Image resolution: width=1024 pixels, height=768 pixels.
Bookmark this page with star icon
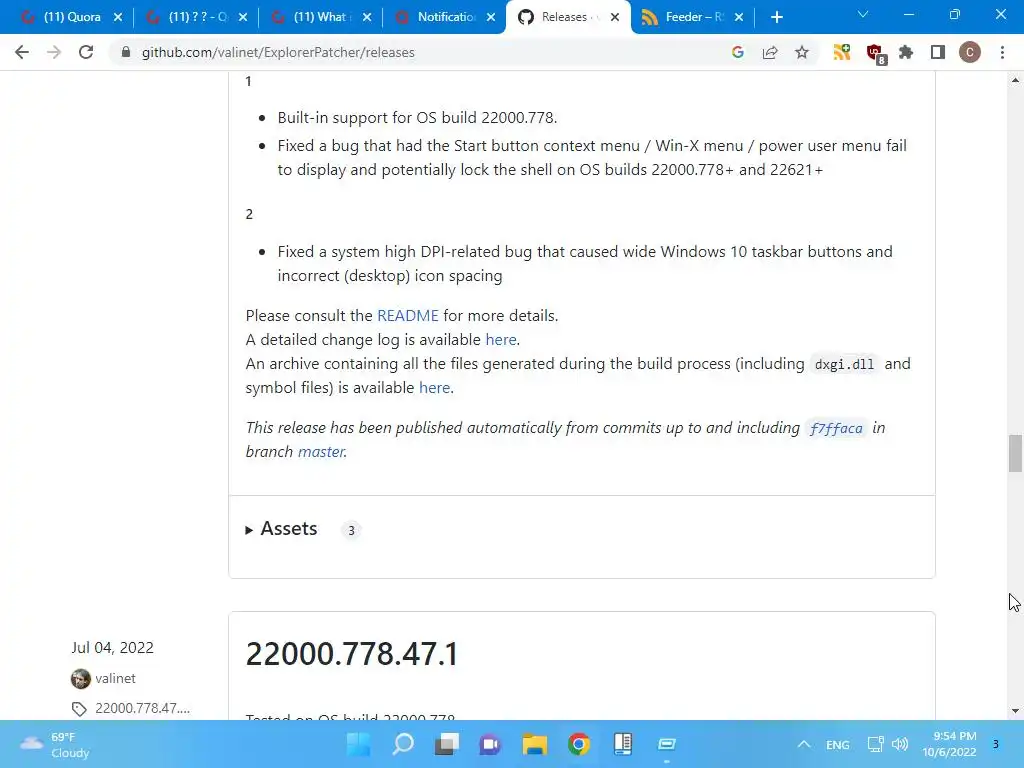(x=802, y=52)
